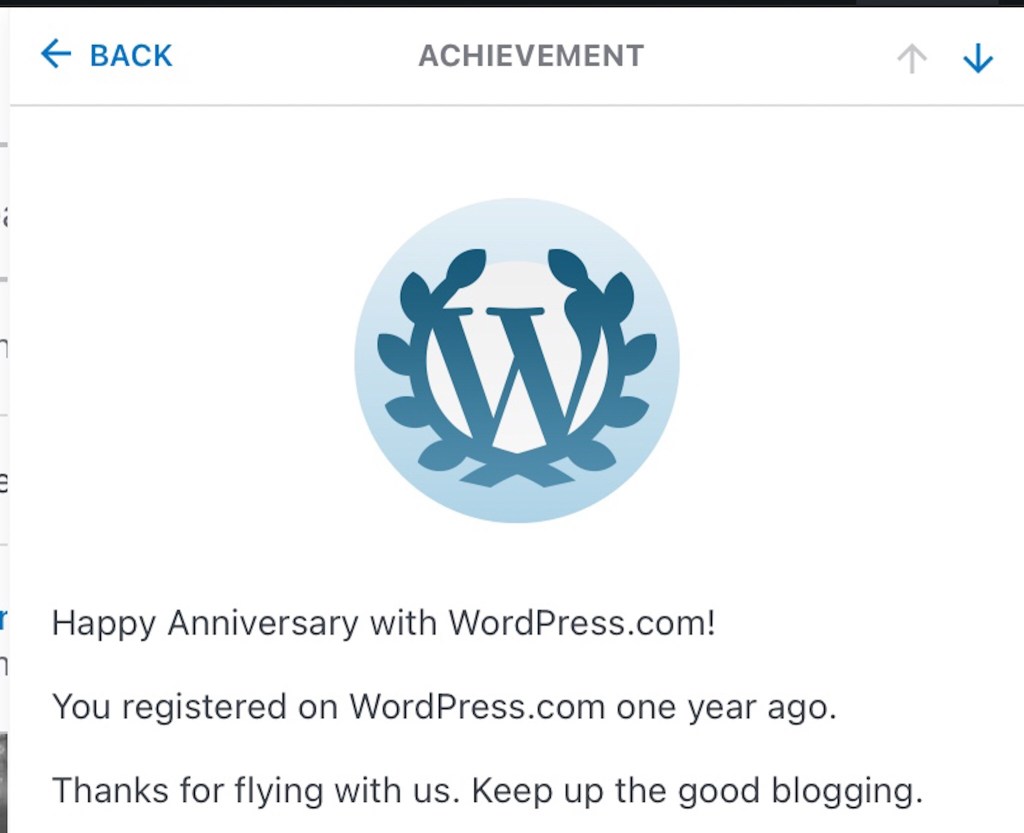
Task: Click the "Keep up the good blogging" sentence
Action: click(697, 791)
